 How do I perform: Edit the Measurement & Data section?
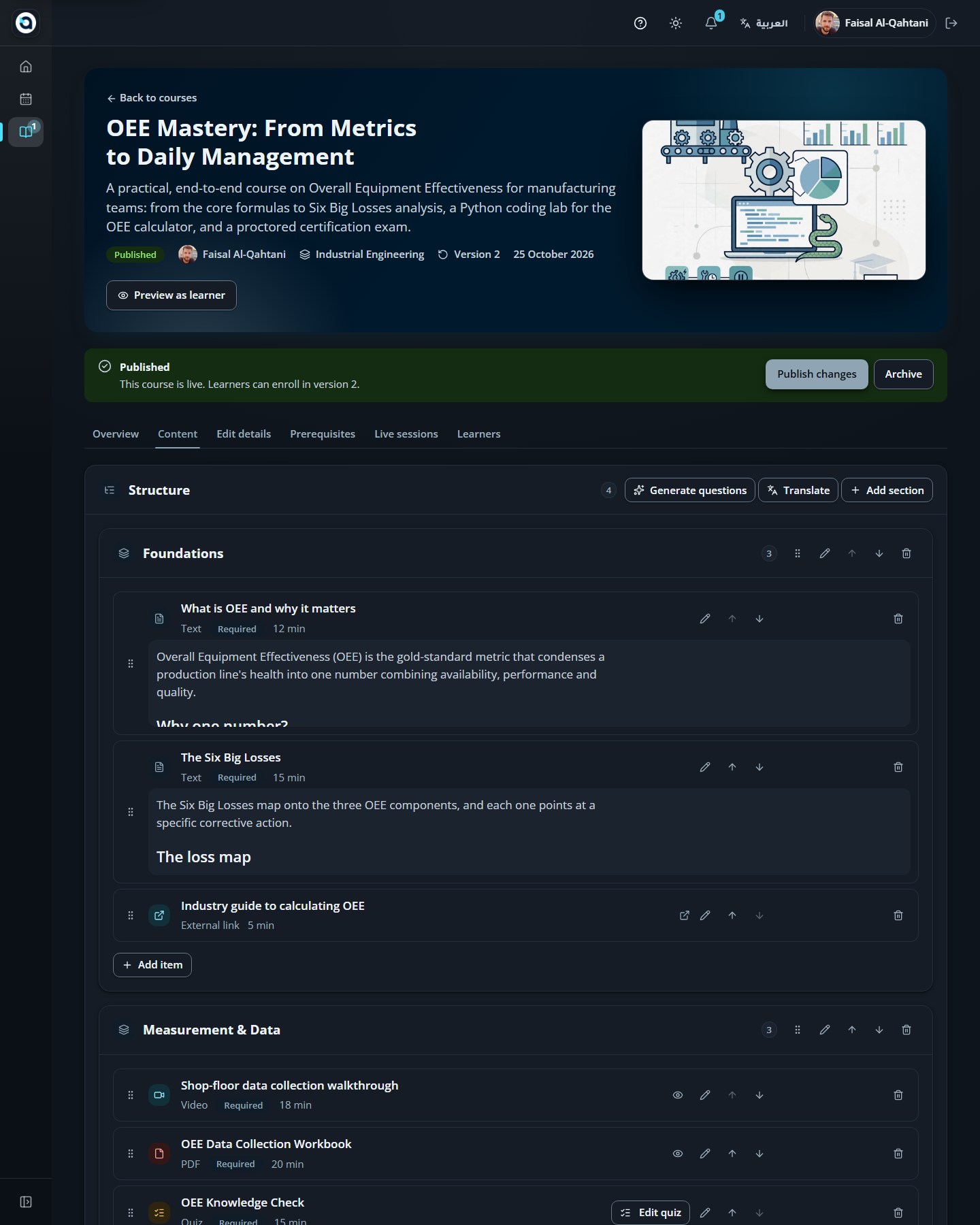pyautogui.click(x=825, y=1030)
